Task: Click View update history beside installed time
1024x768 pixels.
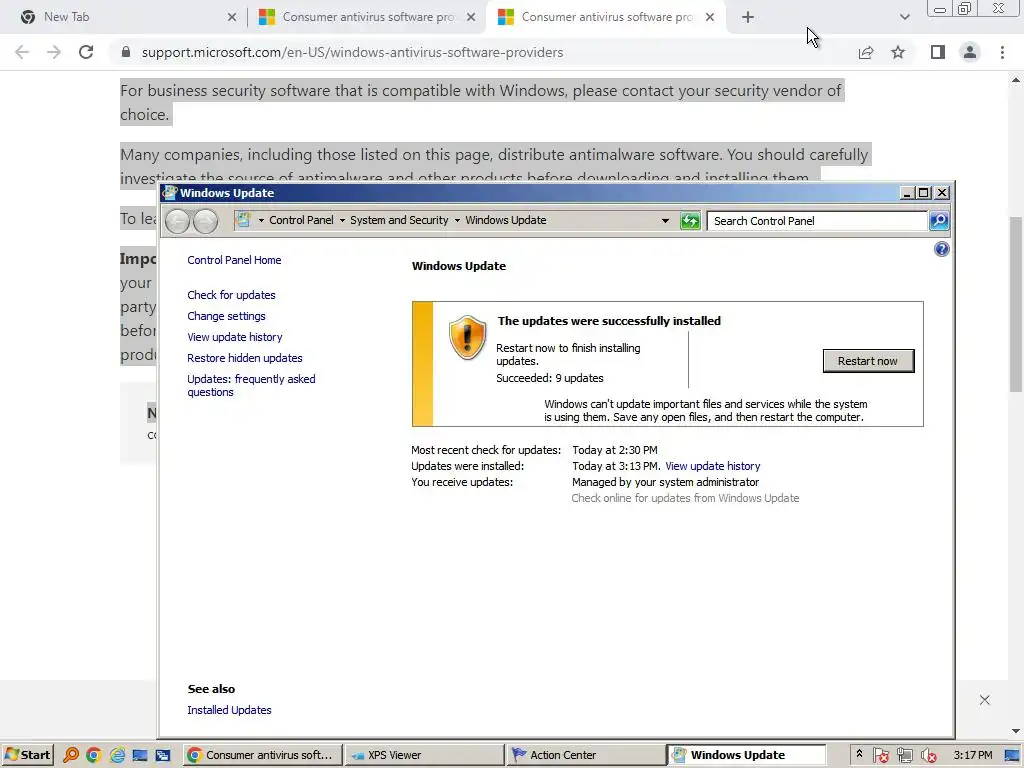Action: (x=712, y=466)
